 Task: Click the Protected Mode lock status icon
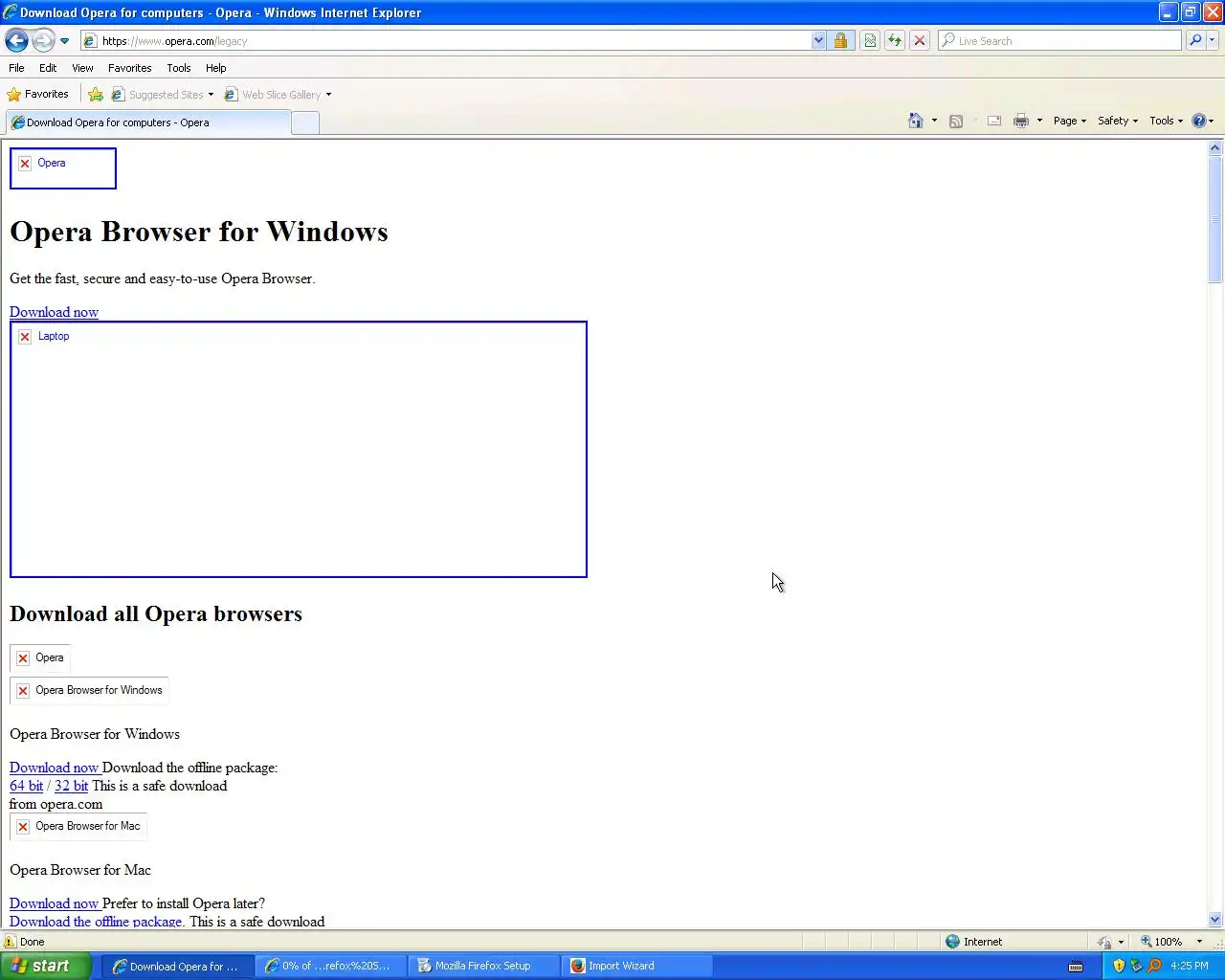(1104, 942)
